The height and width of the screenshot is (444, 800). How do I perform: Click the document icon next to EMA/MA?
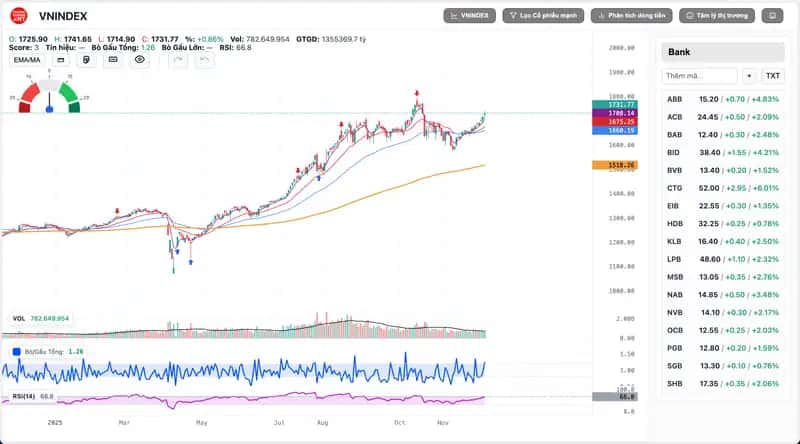click(x=86, y=60)
